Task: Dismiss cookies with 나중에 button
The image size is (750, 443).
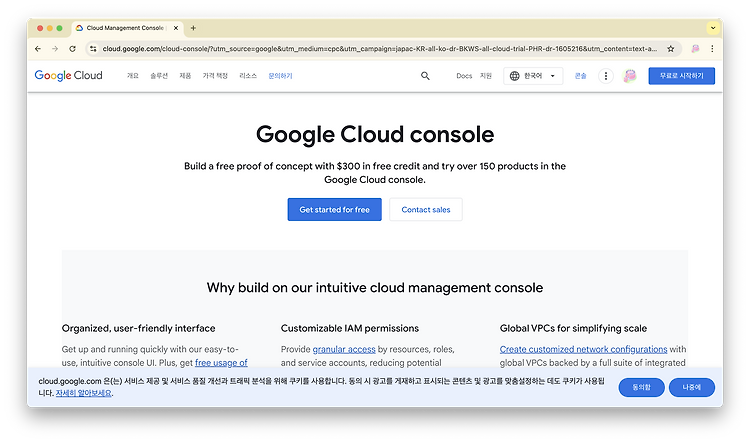Action: coord(692,388)
